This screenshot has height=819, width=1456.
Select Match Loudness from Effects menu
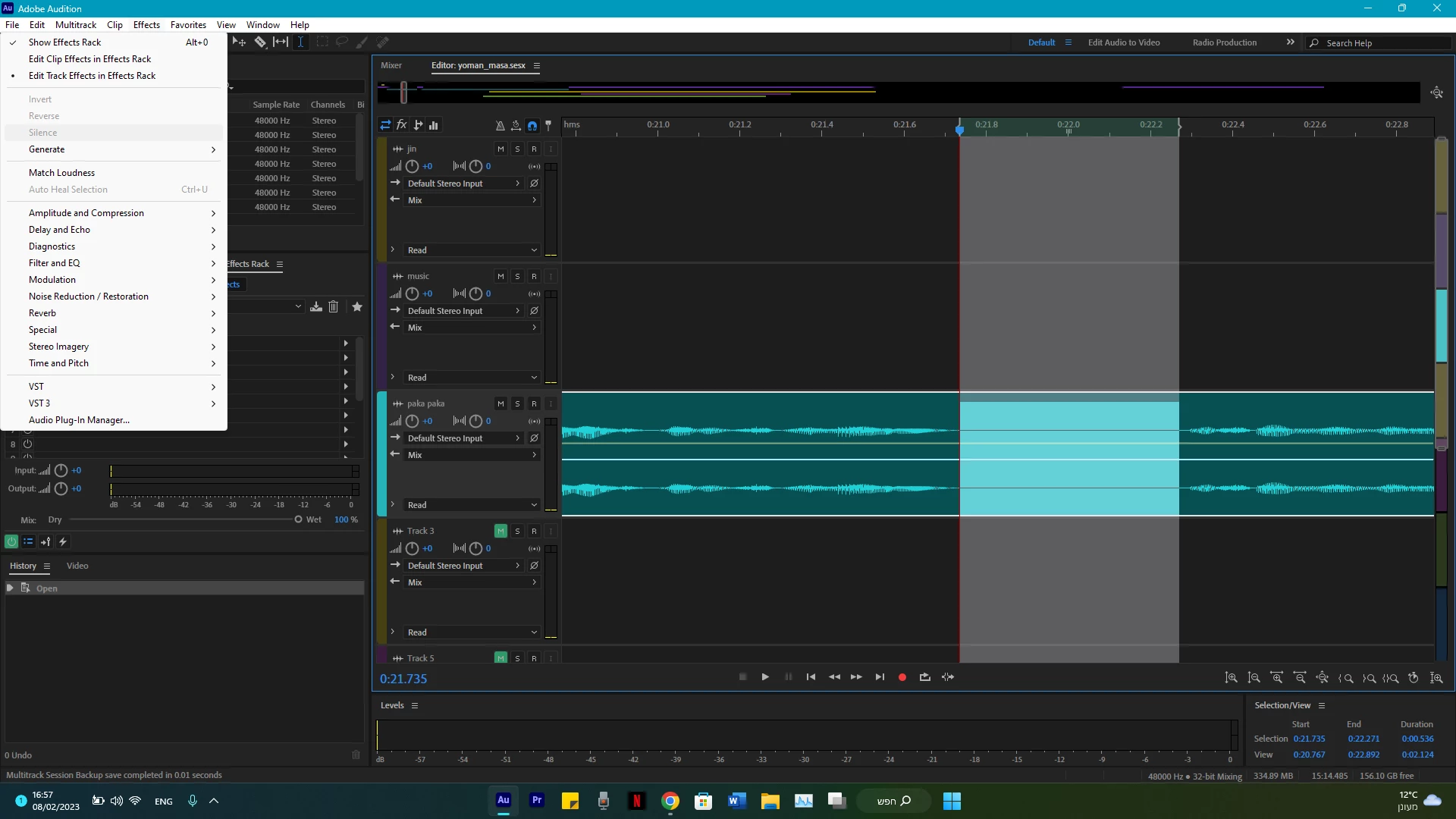(62, 173)
